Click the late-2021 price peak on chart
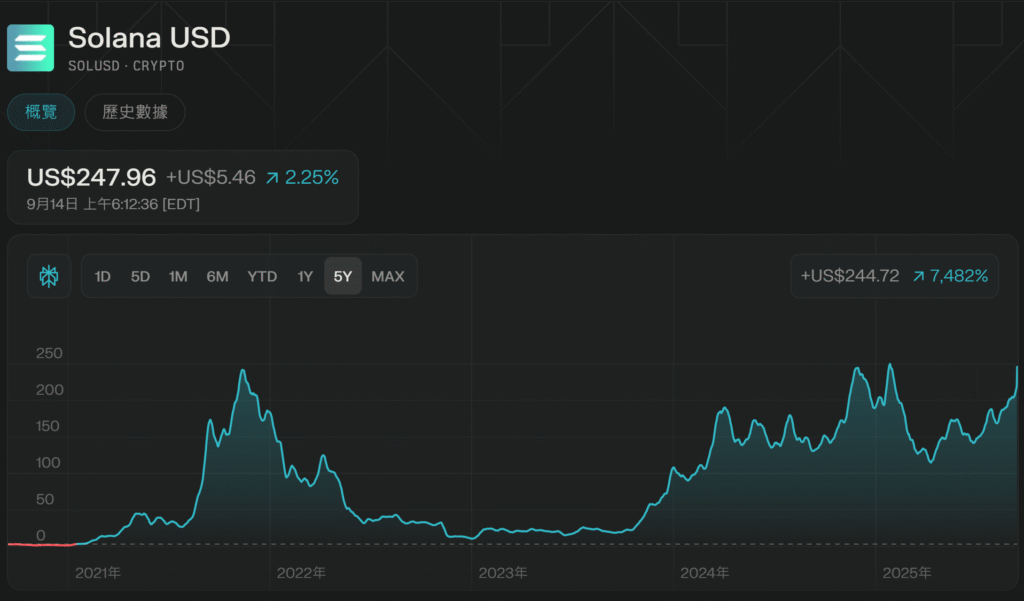Screen dimensions: 1024x601 click(x=243, y=370)
